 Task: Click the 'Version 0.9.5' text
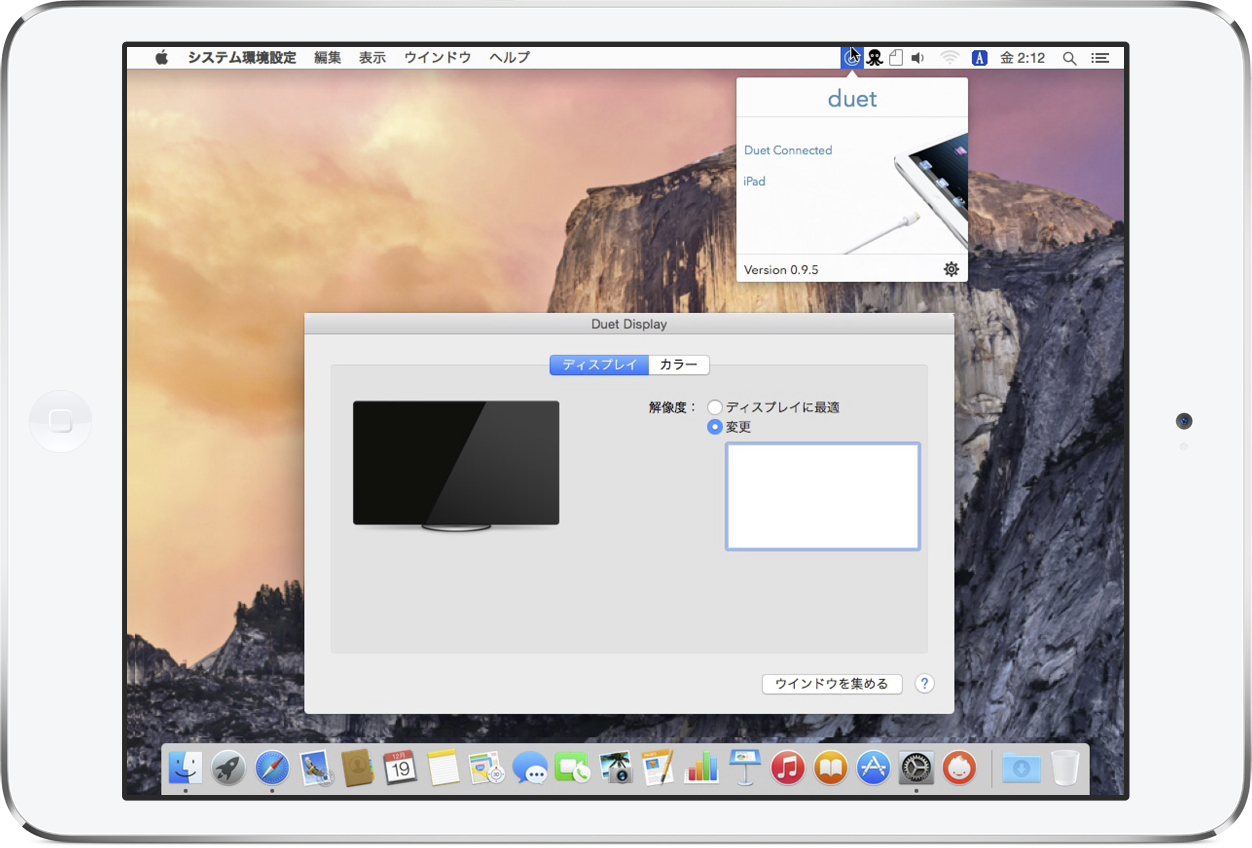click(x=781, y=270)
